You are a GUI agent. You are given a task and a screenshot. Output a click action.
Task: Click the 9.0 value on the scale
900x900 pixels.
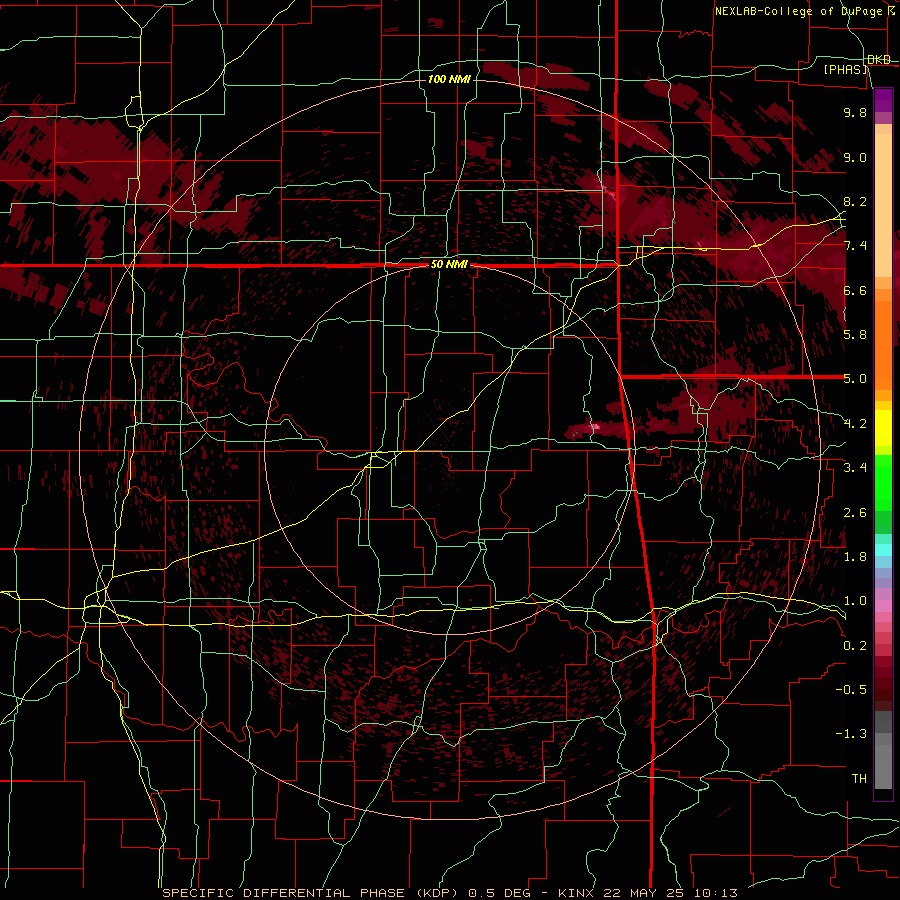[855, 157]
